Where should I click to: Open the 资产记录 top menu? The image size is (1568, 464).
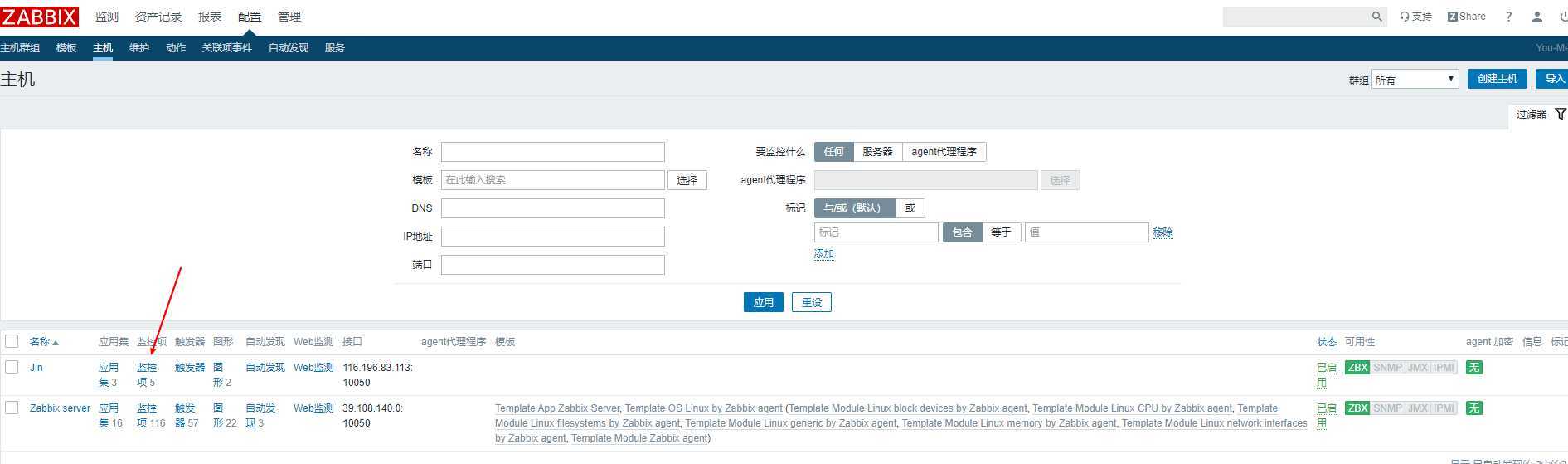coord(158,17)
